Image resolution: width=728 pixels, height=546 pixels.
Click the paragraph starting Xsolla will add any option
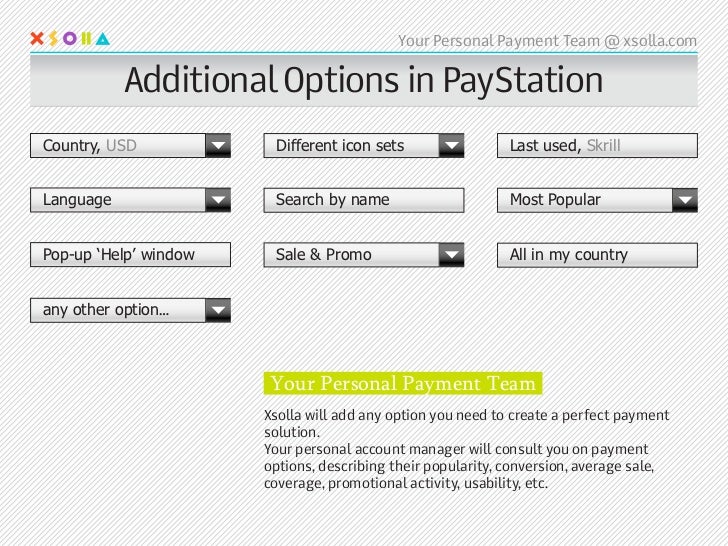(x=467, y=423)
